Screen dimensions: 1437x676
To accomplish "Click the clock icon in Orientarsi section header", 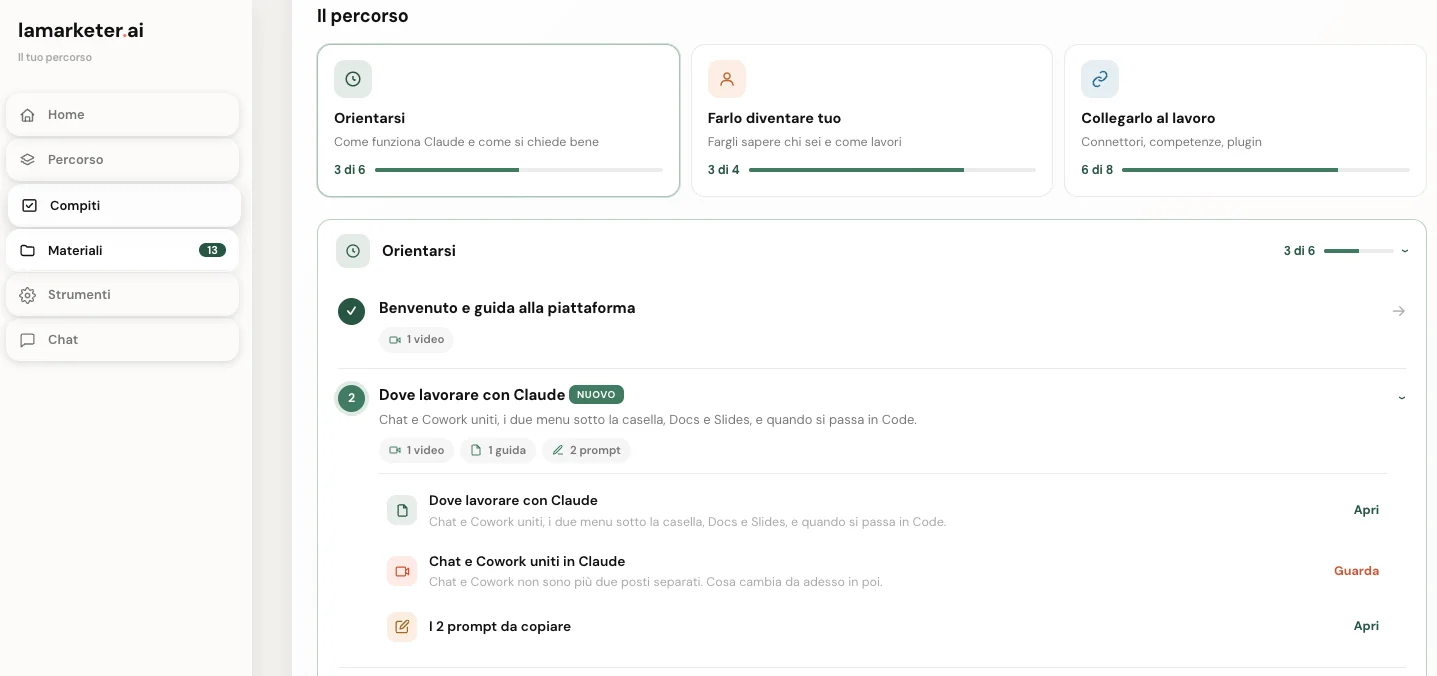I will coord(353,251).
